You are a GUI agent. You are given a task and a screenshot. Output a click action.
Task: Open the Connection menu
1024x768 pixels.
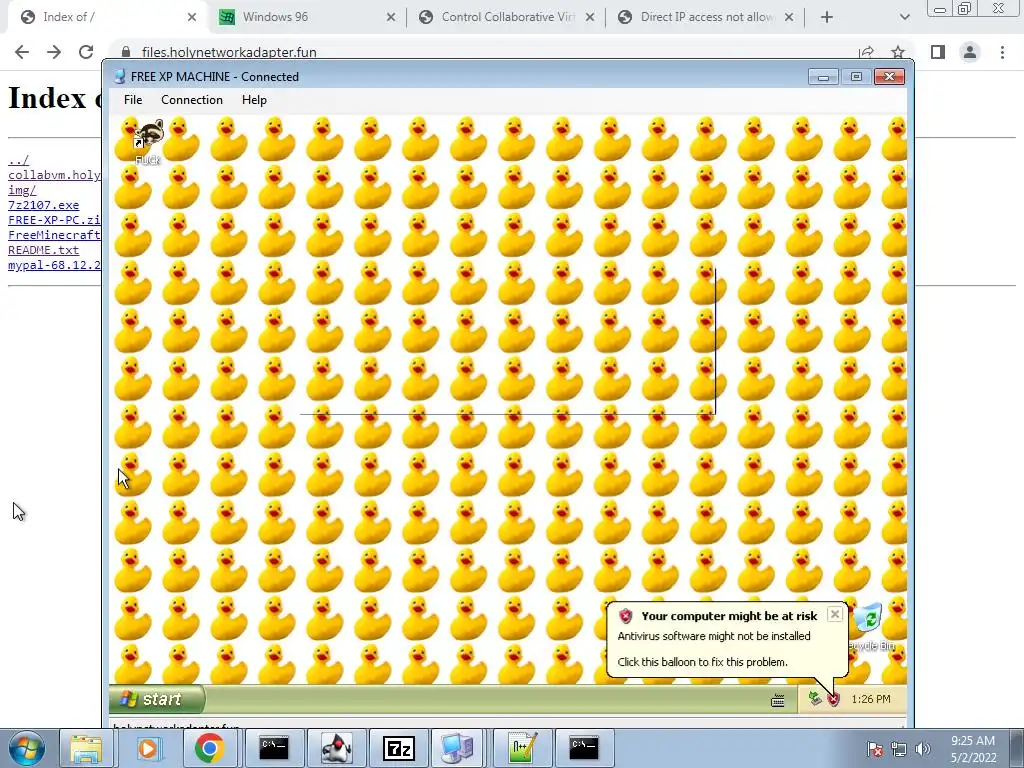pyautogui.click(x=192, y=100)
